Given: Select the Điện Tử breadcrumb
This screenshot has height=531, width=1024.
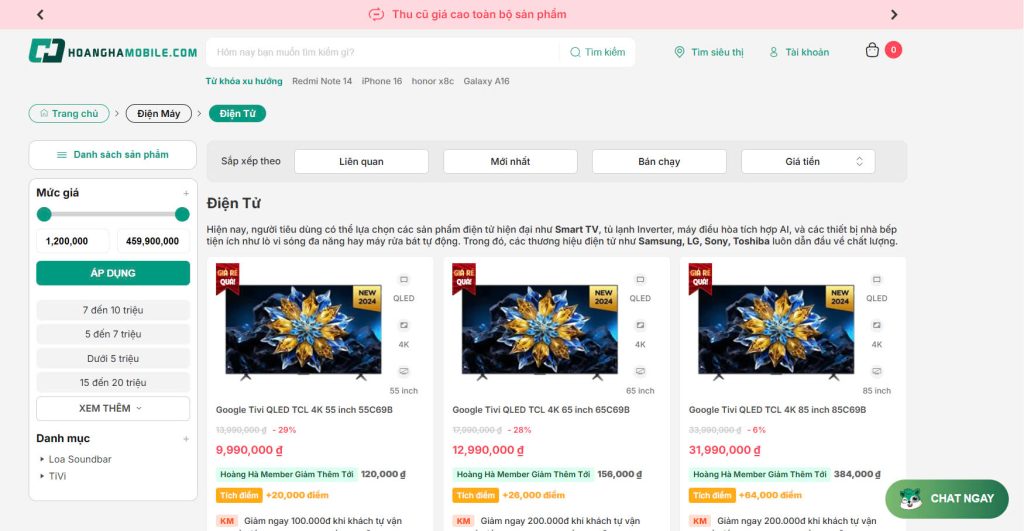Looking at the screenshot, I should (x=237, y=114).
